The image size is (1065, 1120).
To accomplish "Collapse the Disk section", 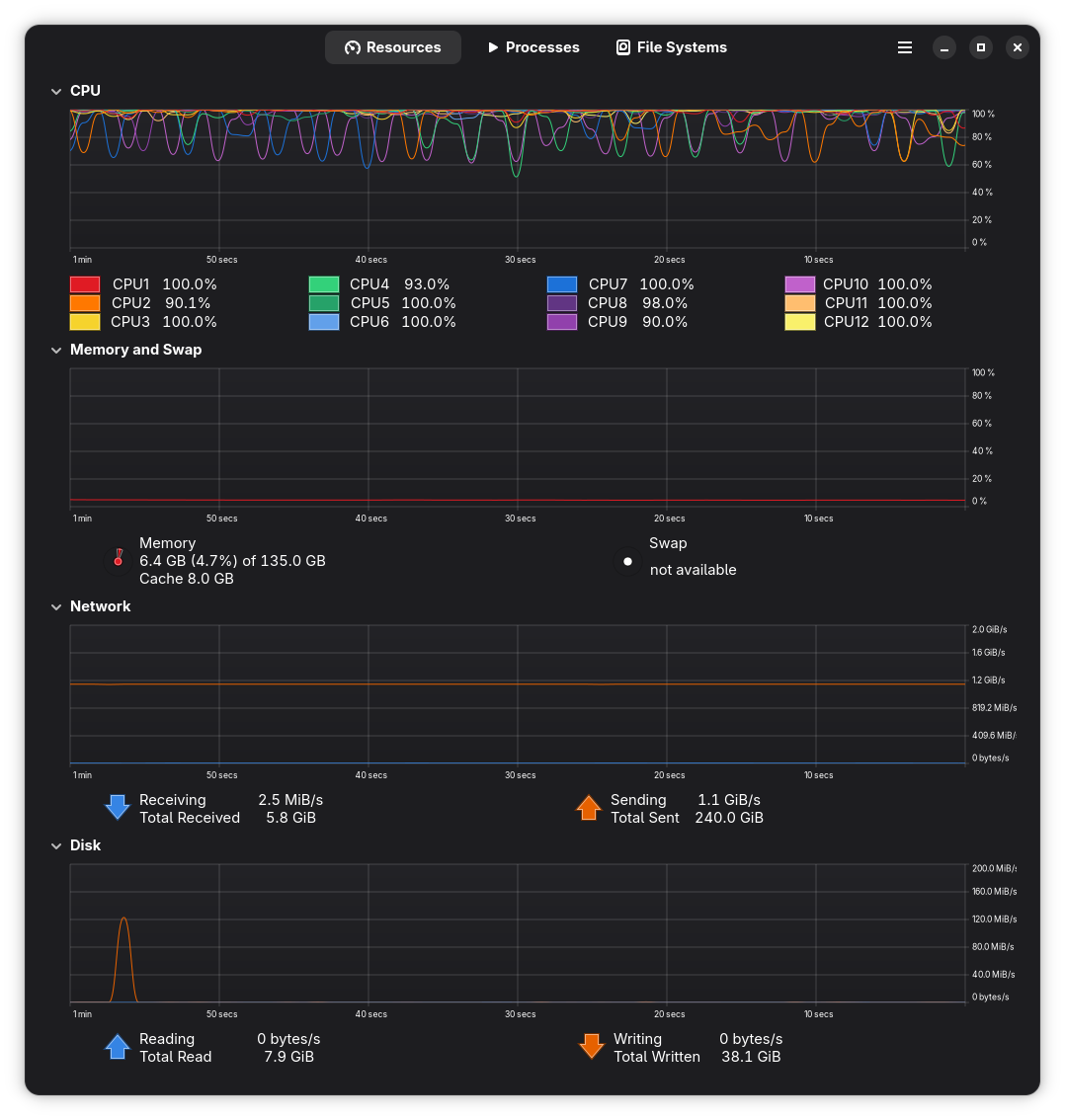I will click(x=56, y=845).
